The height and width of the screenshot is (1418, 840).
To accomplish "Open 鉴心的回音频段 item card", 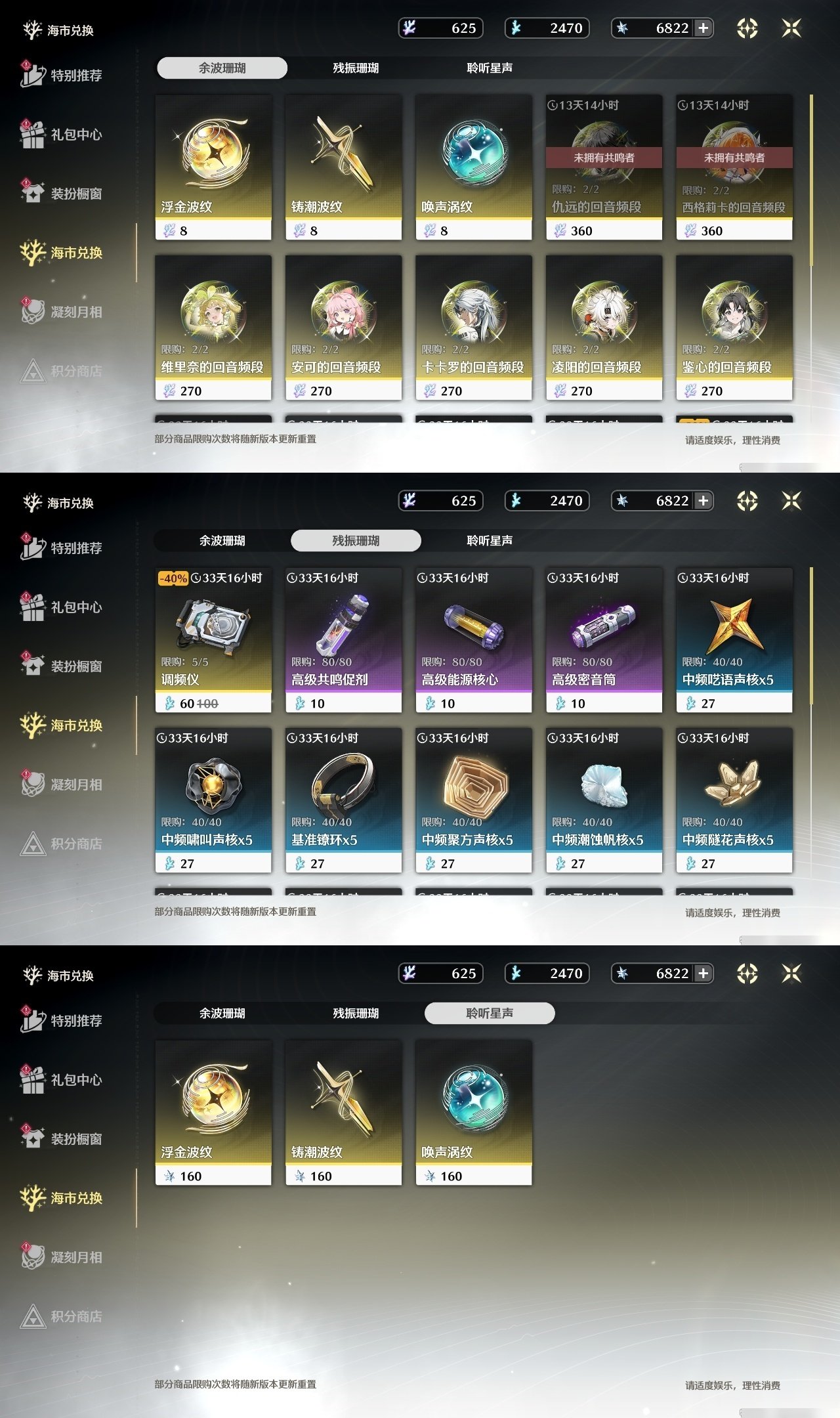I will [x=734, y=328].
